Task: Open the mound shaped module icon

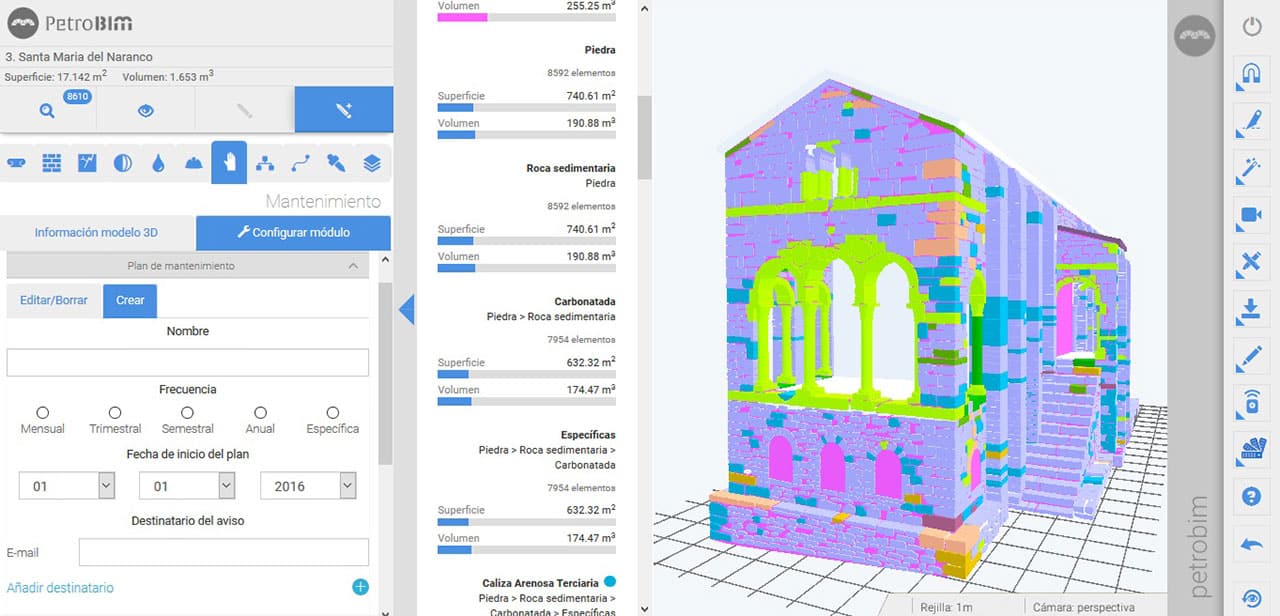Action: point(194,163)
